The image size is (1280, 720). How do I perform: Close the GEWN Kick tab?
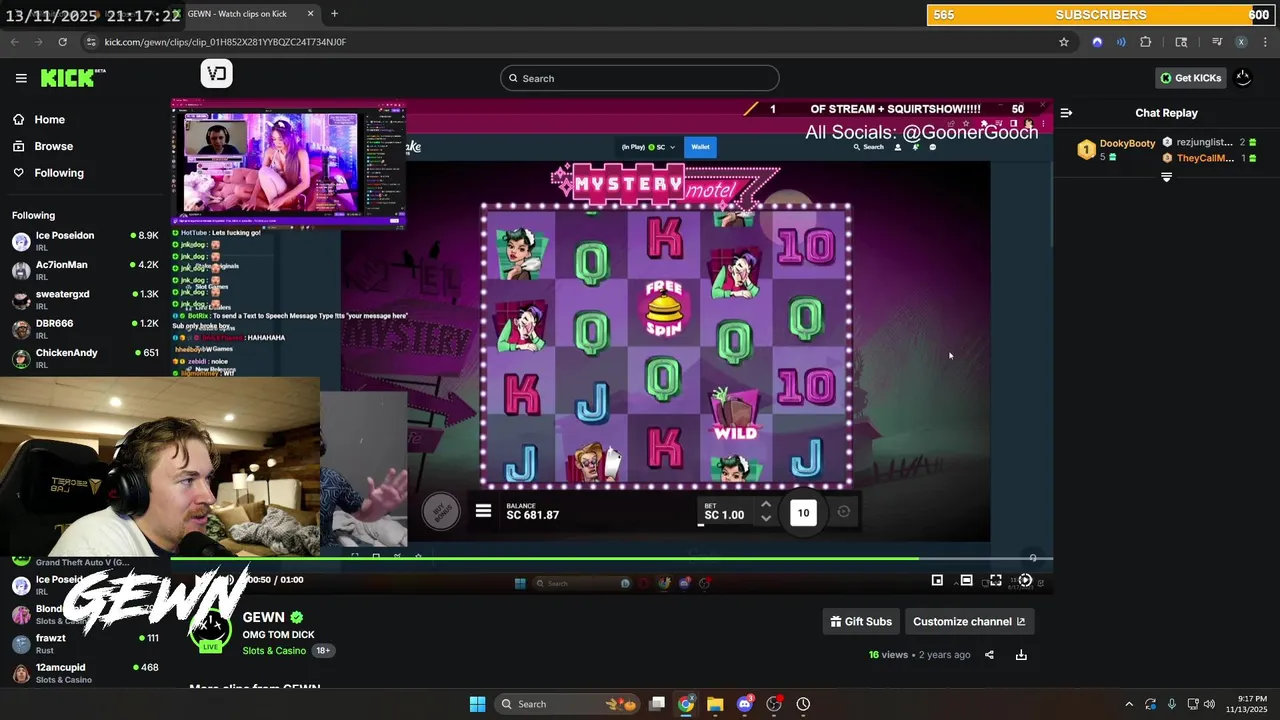point(310,14)
